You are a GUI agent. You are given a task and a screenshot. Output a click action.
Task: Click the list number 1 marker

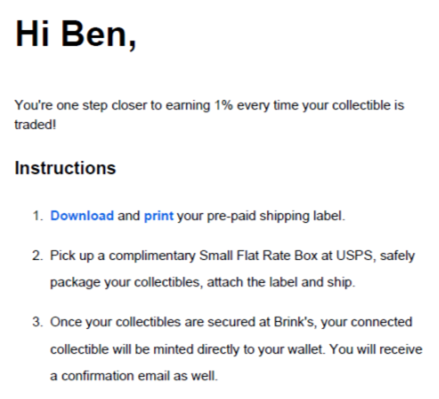click(38, 216)
